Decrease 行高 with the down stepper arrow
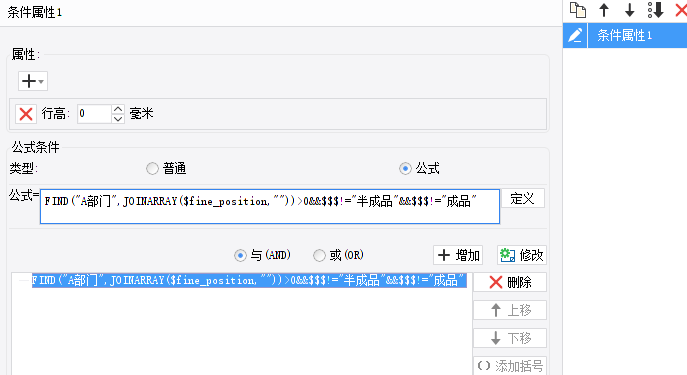 (118, 119)
